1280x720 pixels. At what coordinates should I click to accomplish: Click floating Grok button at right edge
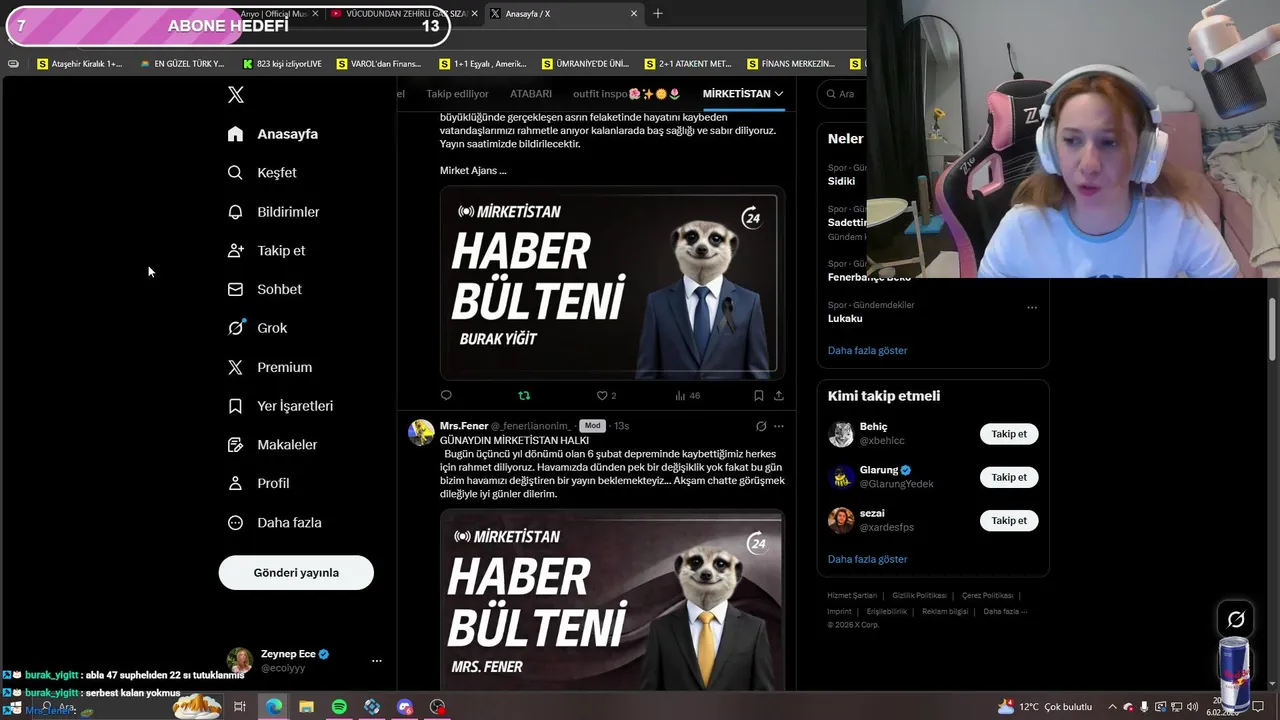click(1236, 620)
